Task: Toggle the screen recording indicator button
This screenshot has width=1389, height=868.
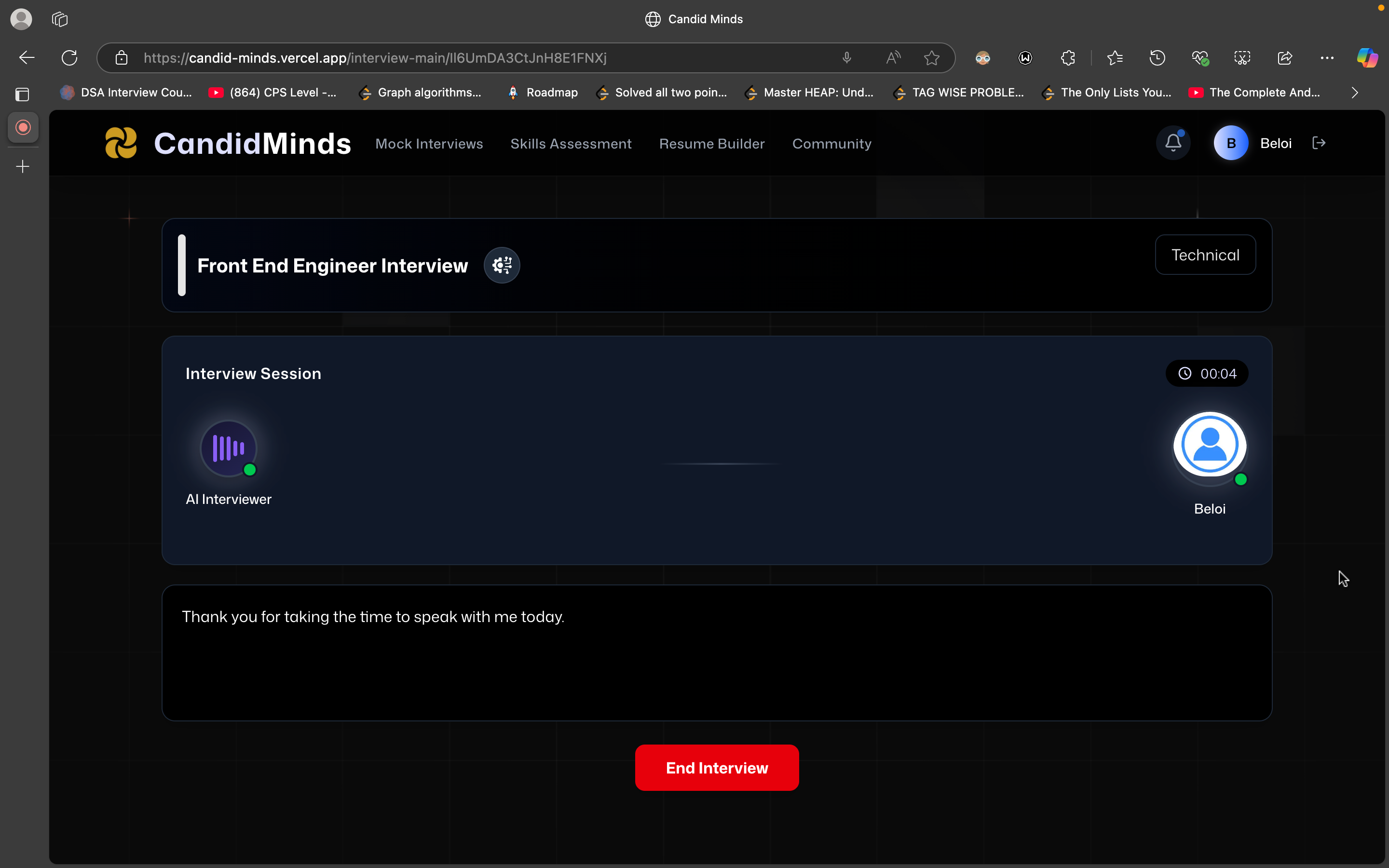Action: click(23, 127)
